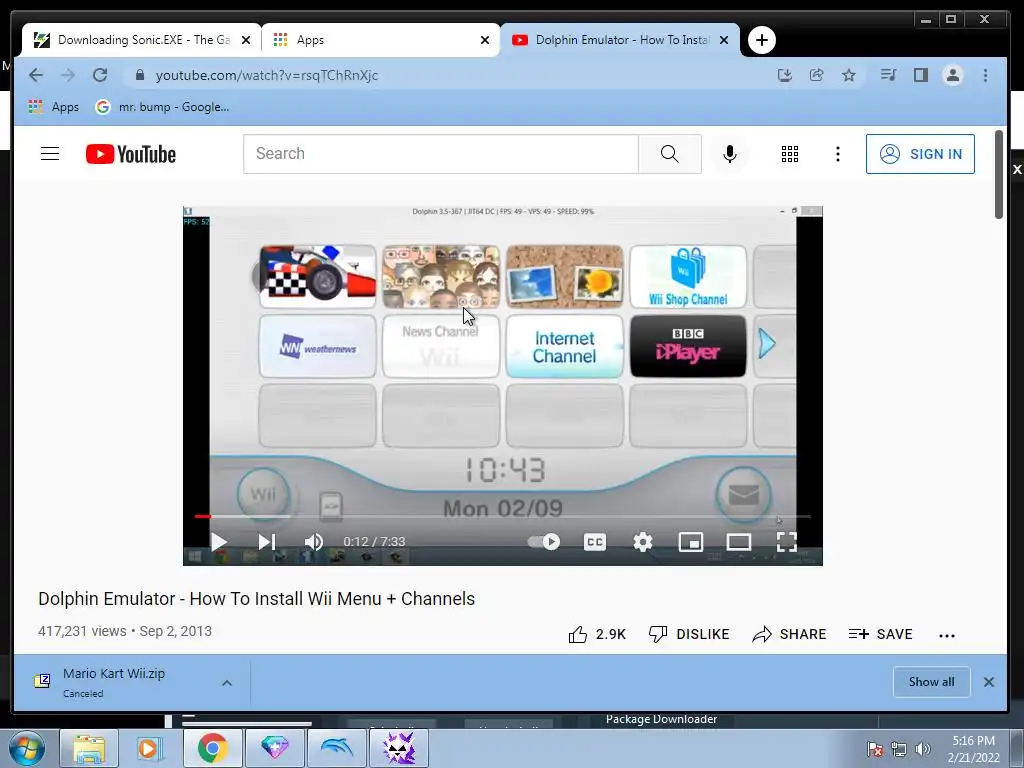Click the install app icon in address bar
The width and height of the screenshot is (1024, 768).
pyautogui.click(x=784, y=75)
